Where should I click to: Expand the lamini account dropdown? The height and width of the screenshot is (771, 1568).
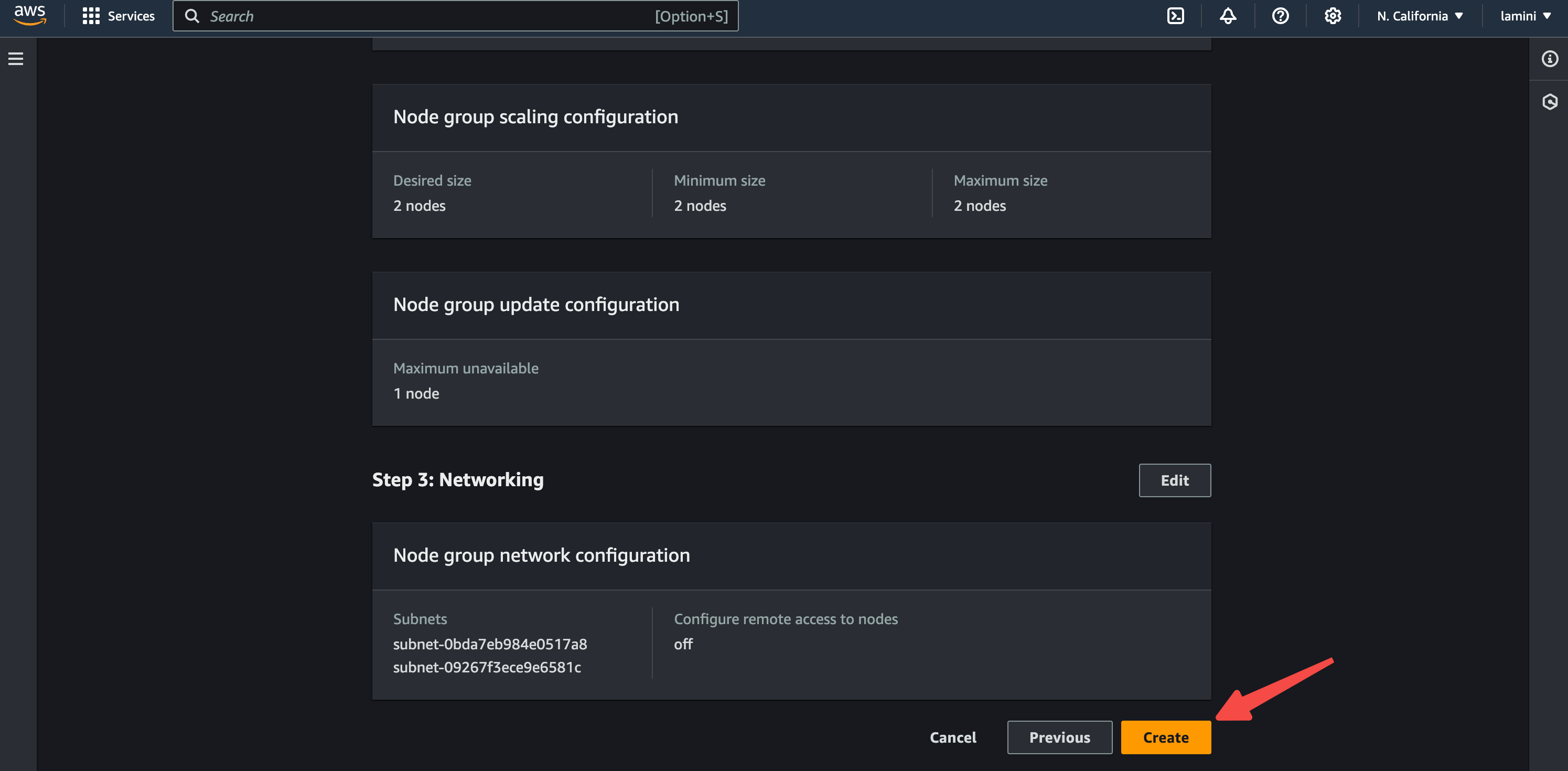[x=1525, y=16]
